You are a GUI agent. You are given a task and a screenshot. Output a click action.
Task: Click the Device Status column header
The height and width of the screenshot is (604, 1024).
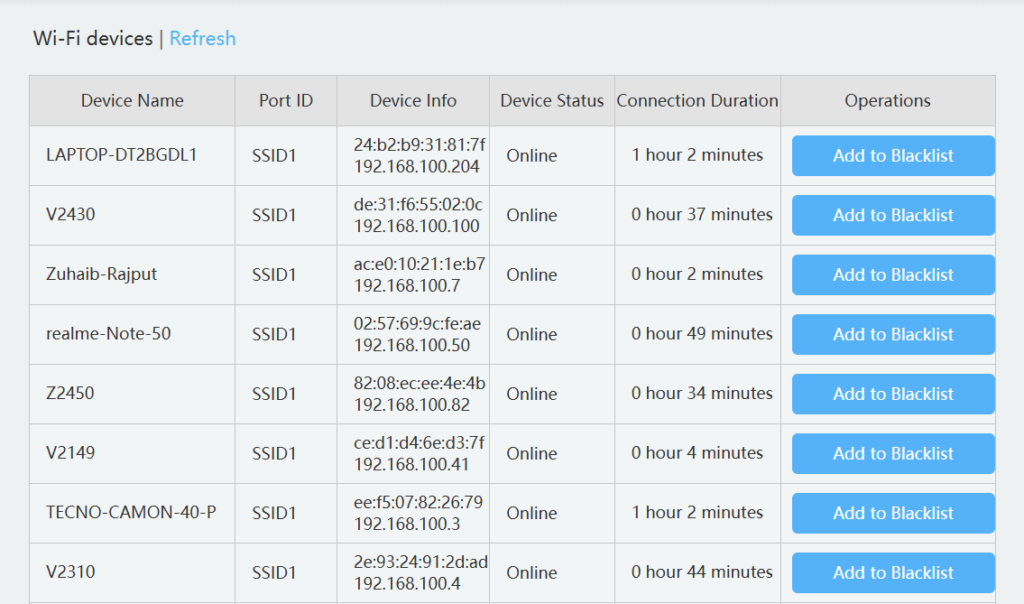(x=551, y=100)
